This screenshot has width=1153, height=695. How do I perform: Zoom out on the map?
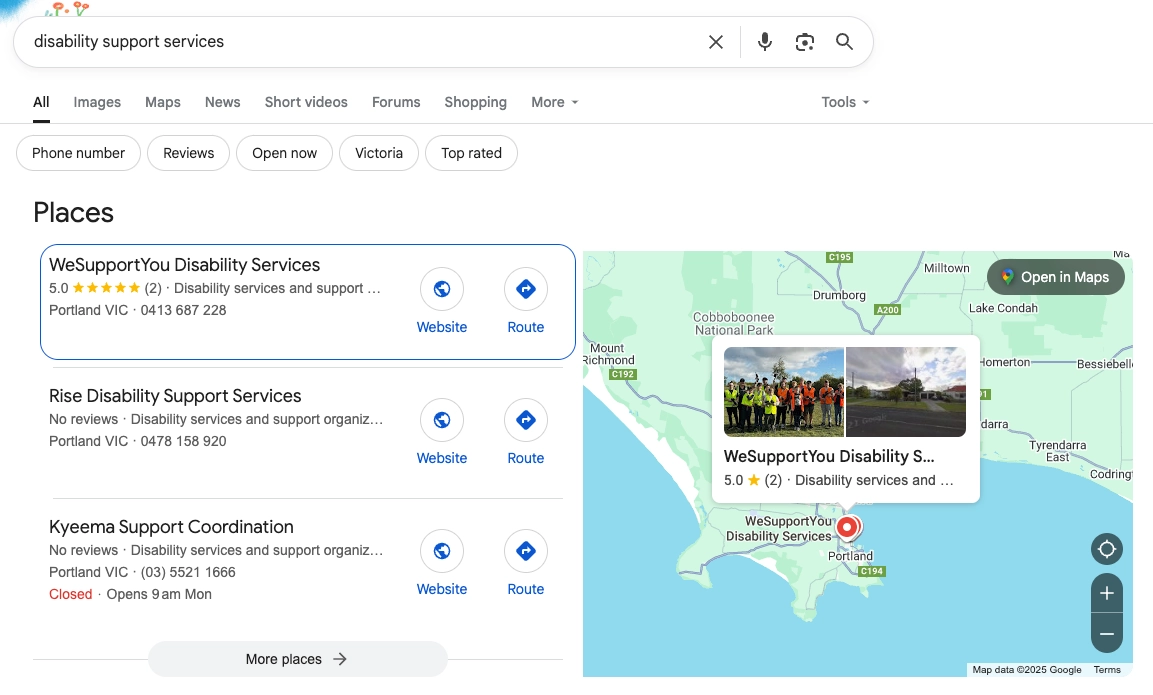1107,633
